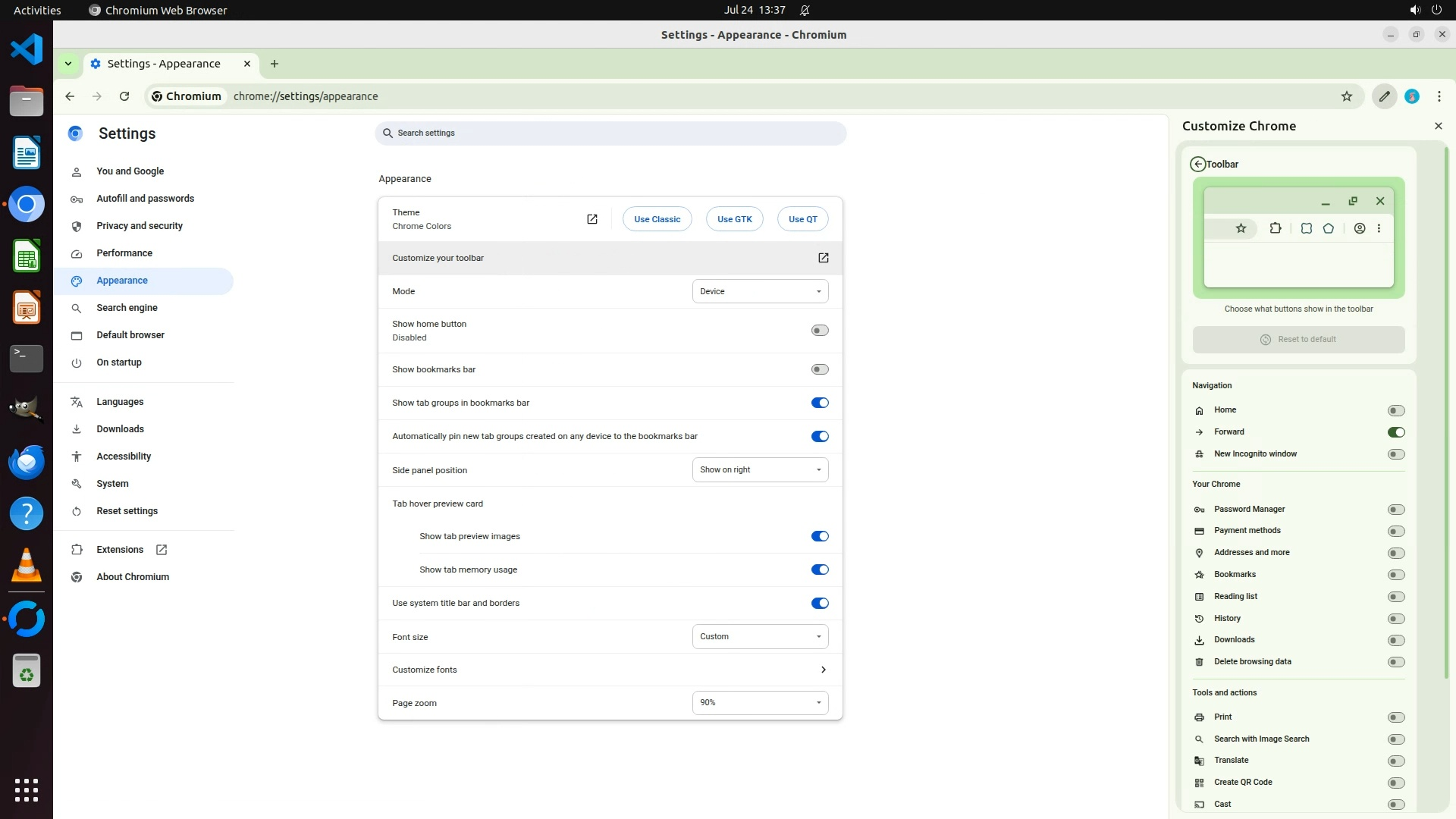1456x819 pixels.
Task: Open theme external link icon next to Chrome Colors
Action: tap(592, 219)
